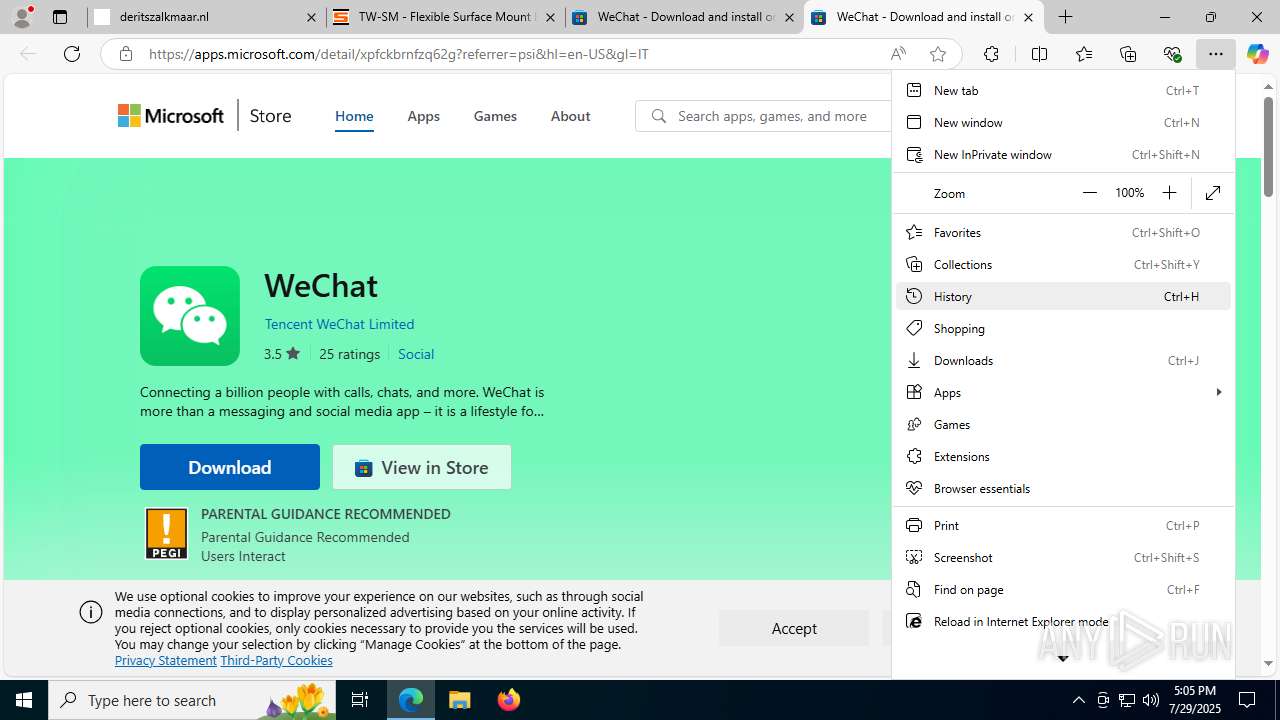Viewport: 1280px width, 720px height.
Task: Open the Privacy Statement link
Action: coord(166,660)
